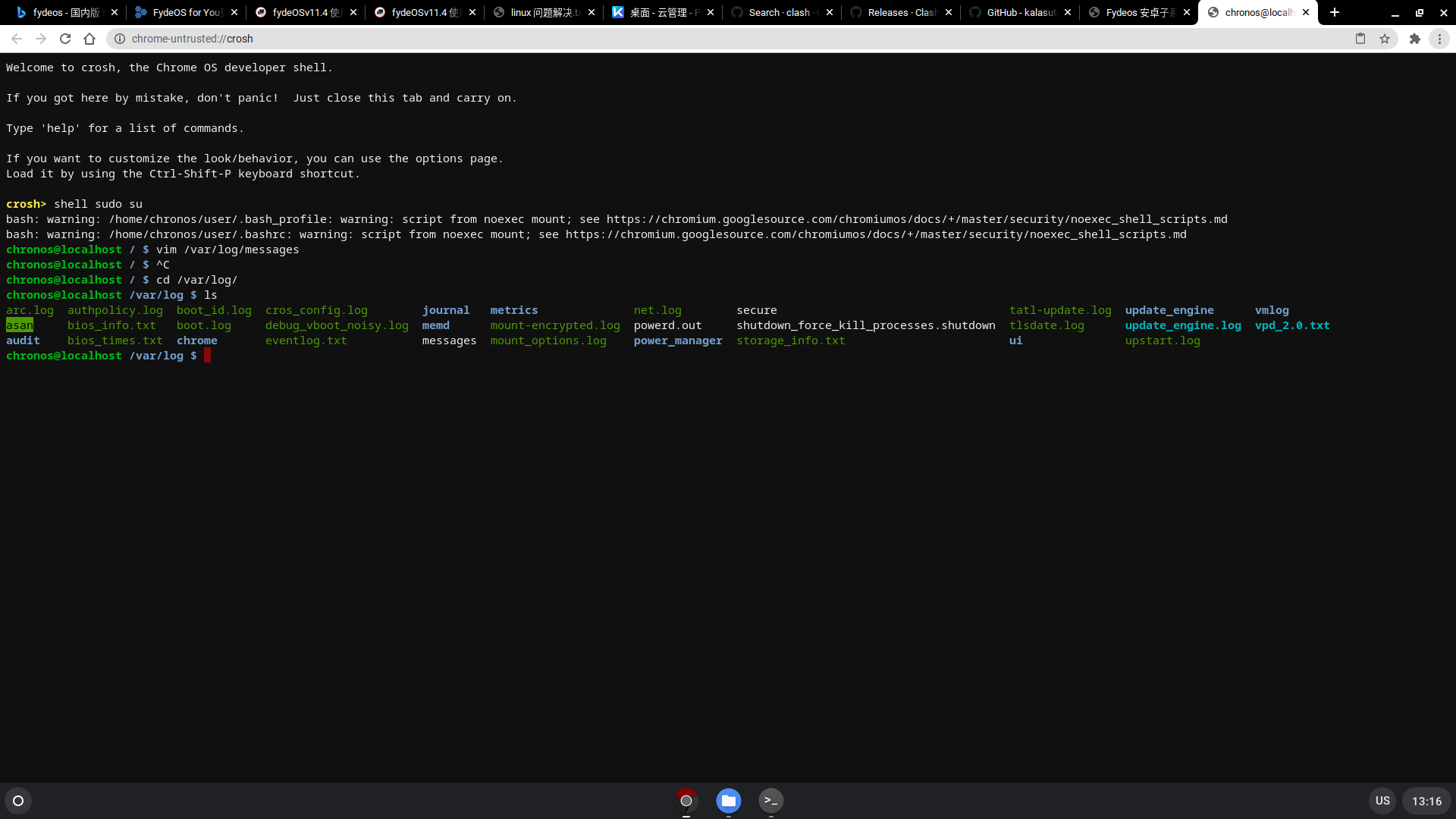Click 'powerd.out' file in listing
The width and height of the screenshot is (1456, 819).
click(x=668, y=325)
